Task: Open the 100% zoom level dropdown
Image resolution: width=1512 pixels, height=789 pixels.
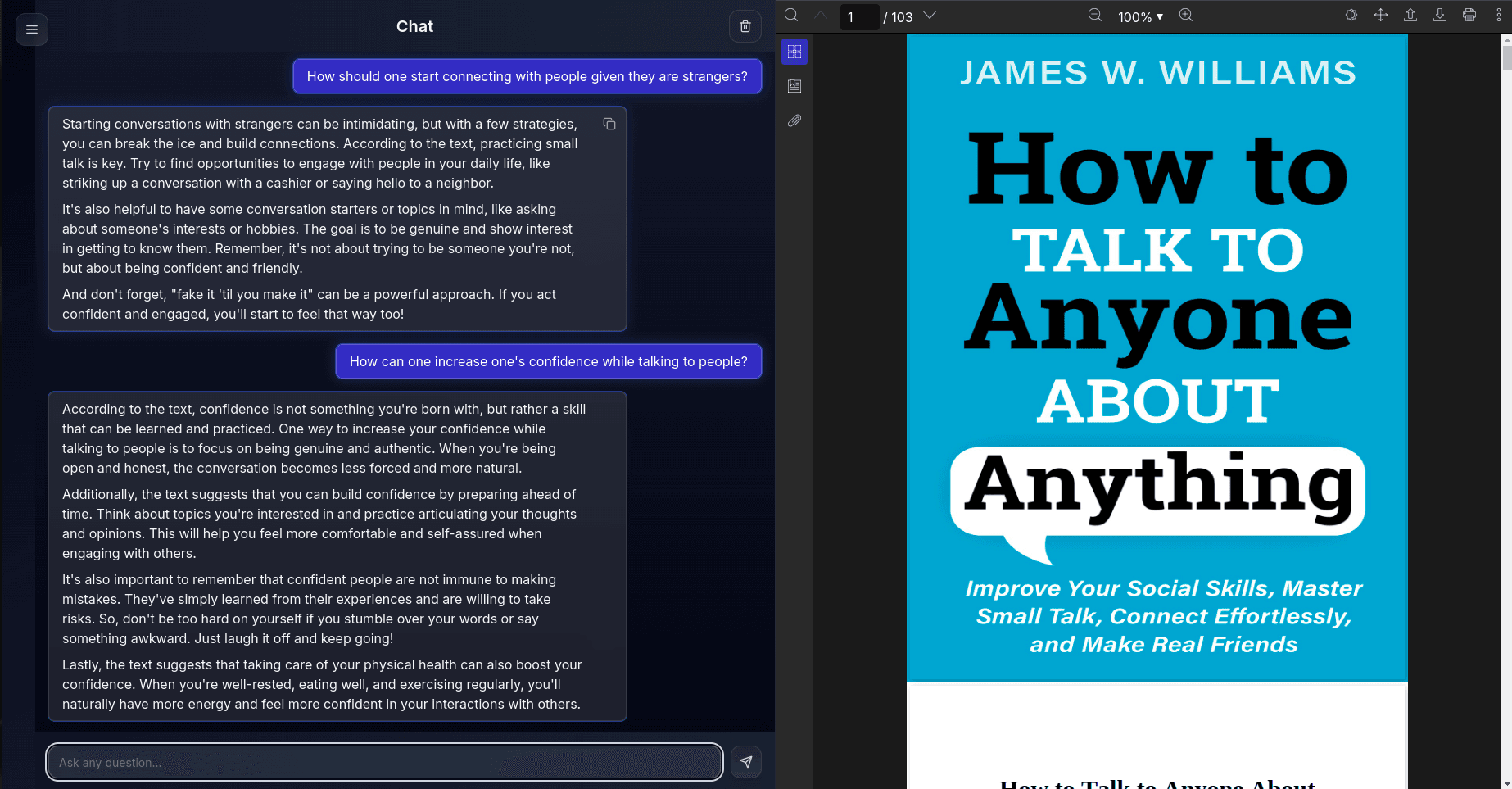Action: [1140, 16]
